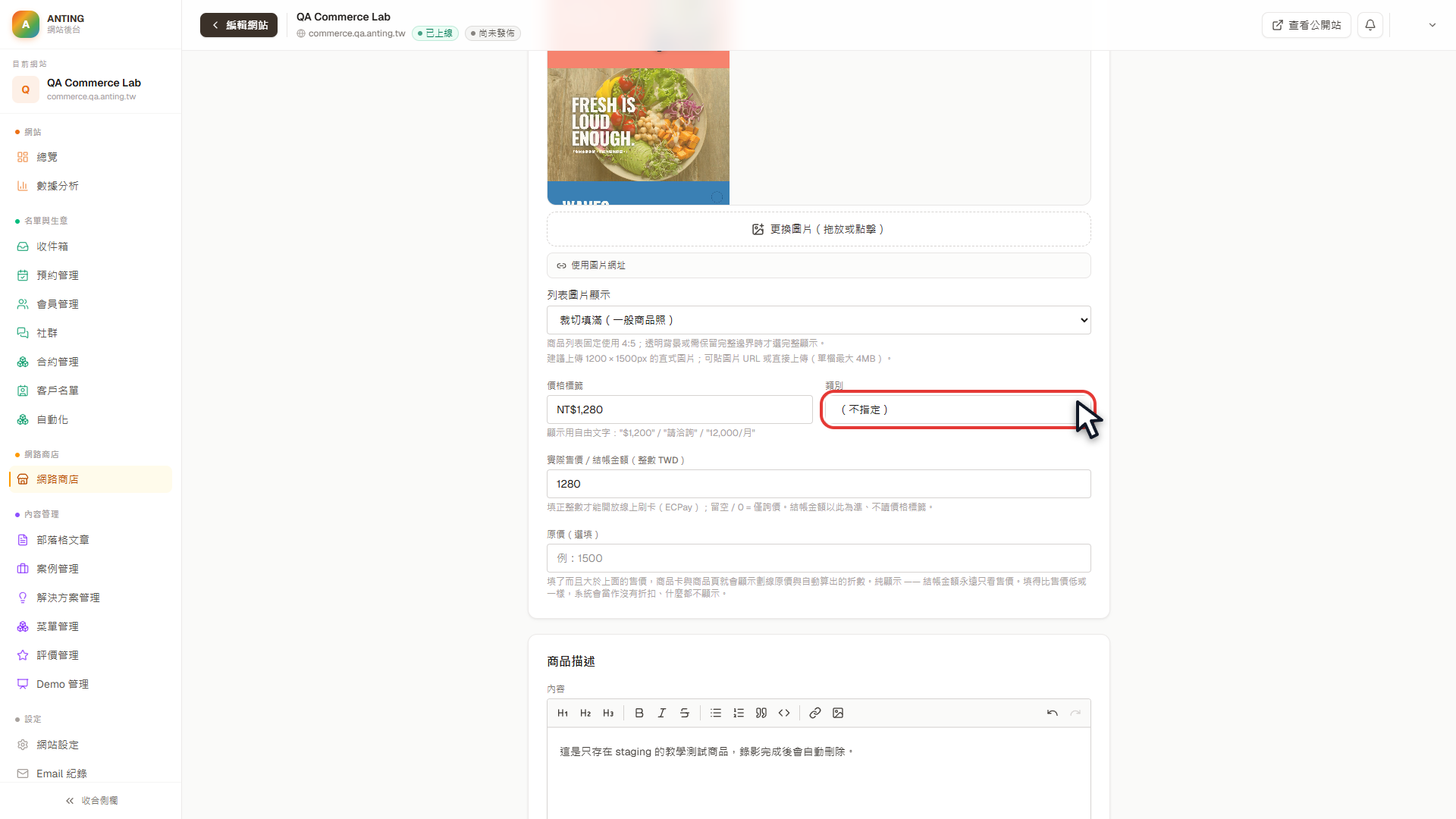
Task: Click the 尚未發佈 status badge
Action: (x=493, y=33)
